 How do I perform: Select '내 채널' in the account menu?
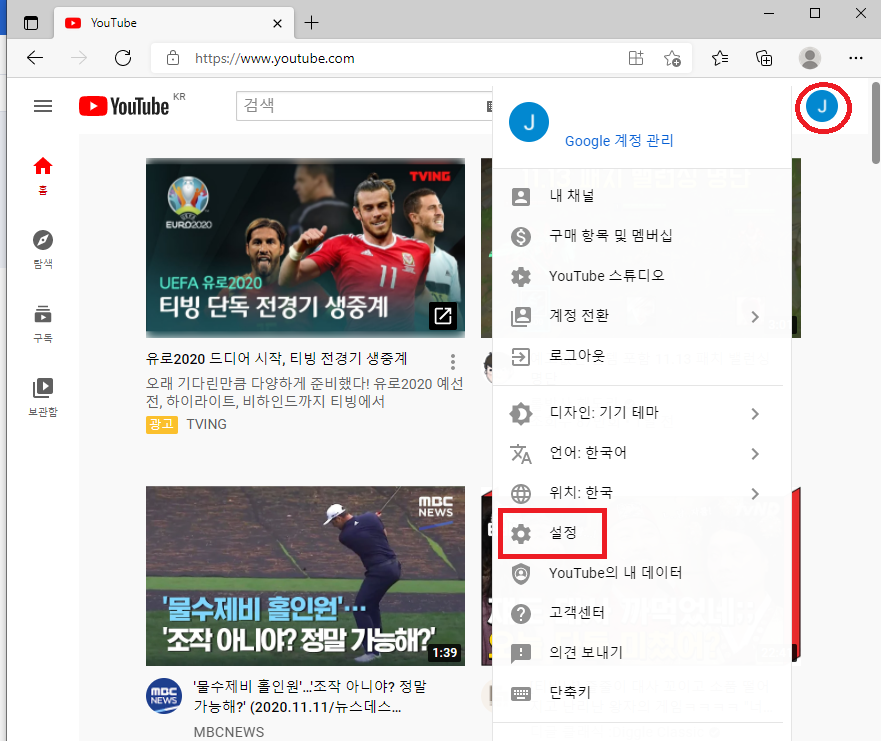[x=642, y=196]
